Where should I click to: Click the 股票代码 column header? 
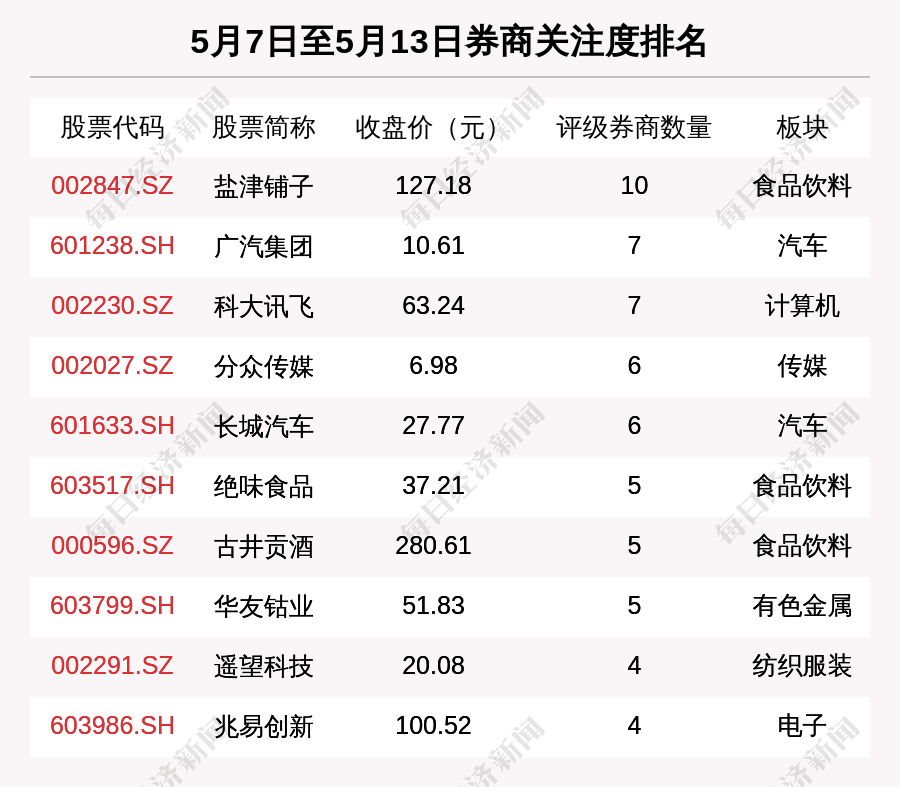(x=112, y=127)
